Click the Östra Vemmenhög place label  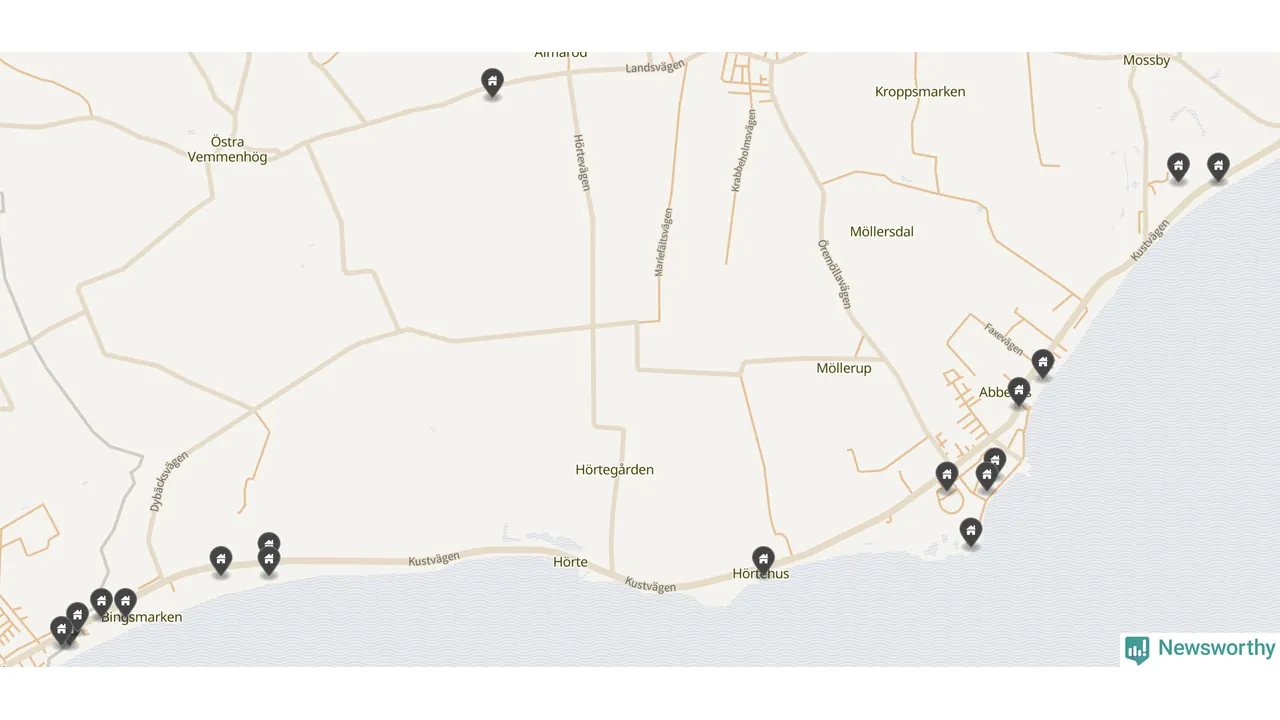click(228, 149)
